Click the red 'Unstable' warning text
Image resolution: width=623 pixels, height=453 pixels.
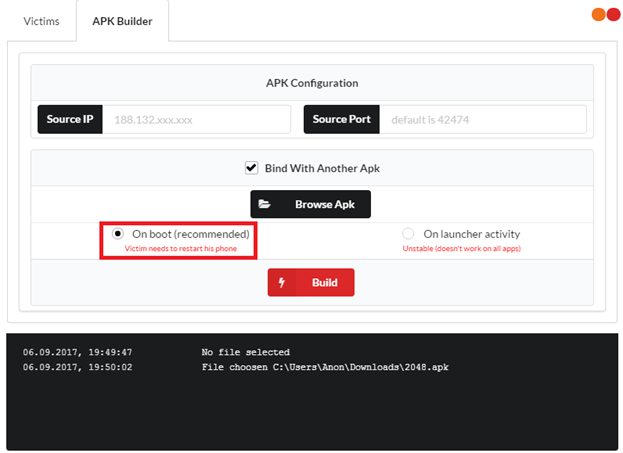click(x=461, y=248)
